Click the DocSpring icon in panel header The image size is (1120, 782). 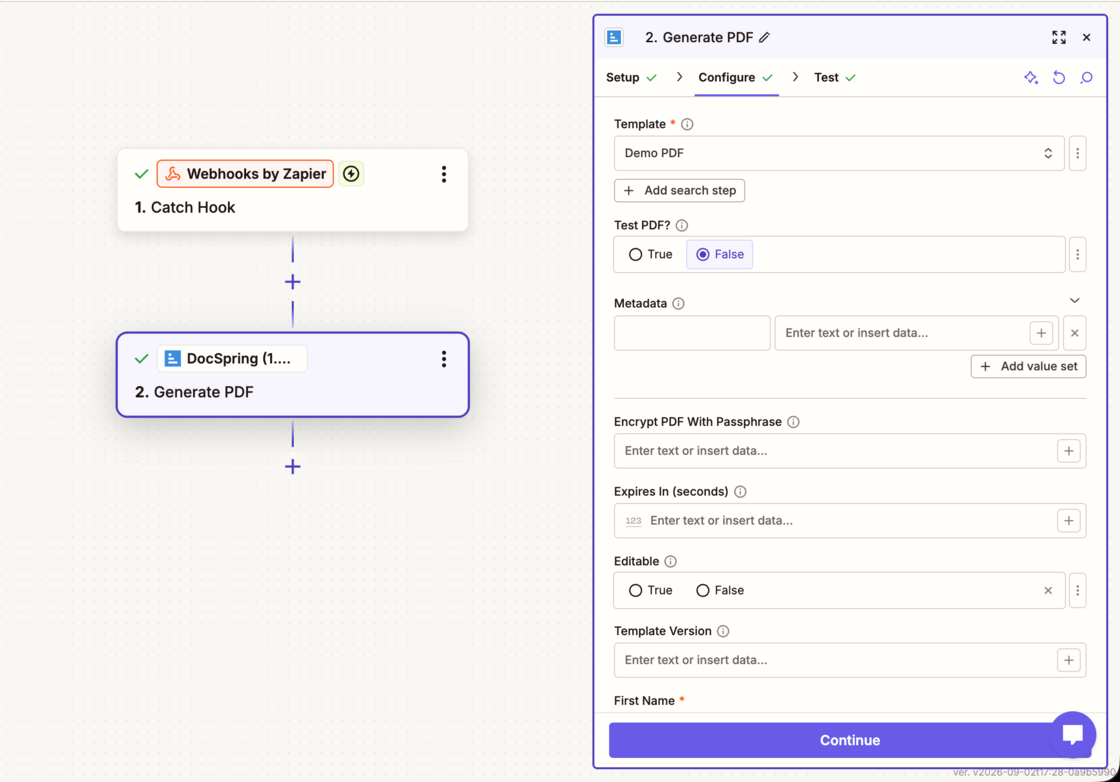[x=614, y=37]
